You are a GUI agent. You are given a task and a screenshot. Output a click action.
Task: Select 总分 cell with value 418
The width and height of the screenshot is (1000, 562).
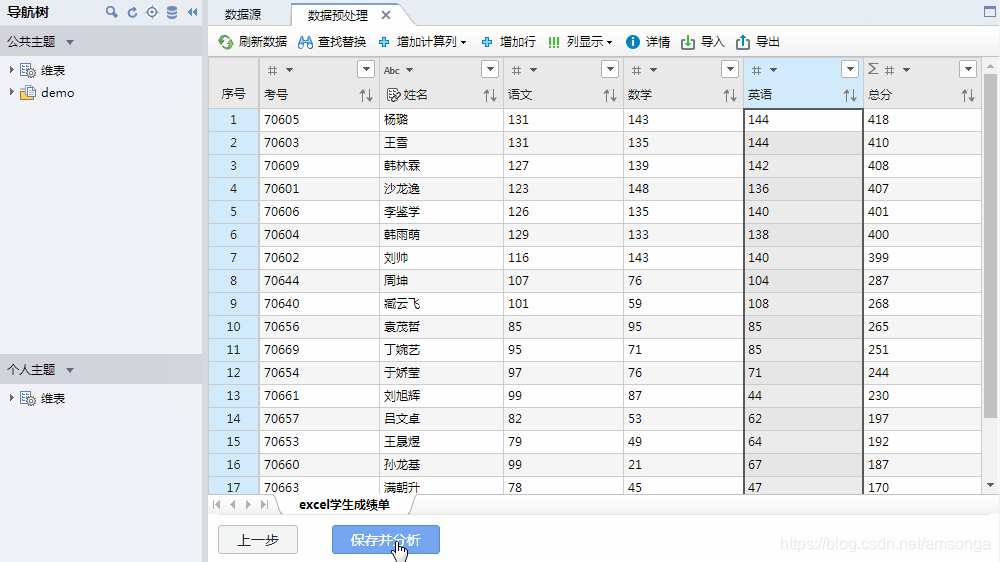pyautogui.click(x=922, y=120)
